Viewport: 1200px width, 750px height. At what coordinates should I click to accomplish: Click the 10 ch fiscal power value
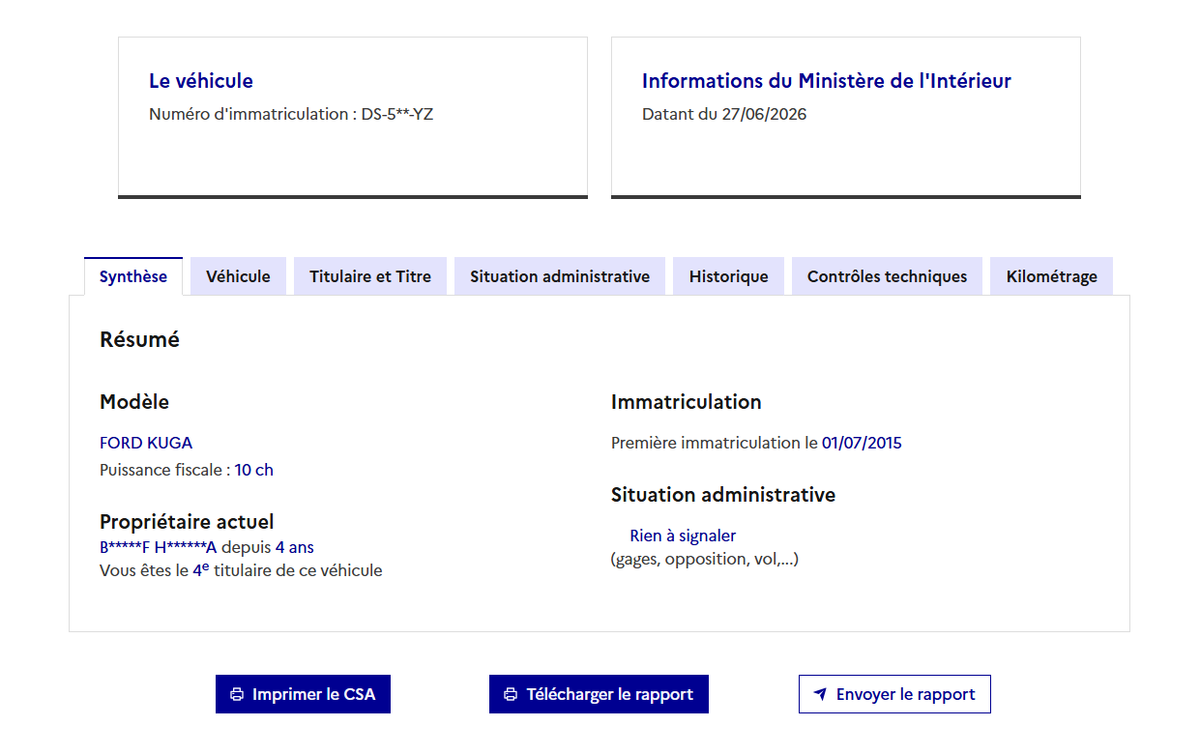pyautogui.click(x=254, y=470)
